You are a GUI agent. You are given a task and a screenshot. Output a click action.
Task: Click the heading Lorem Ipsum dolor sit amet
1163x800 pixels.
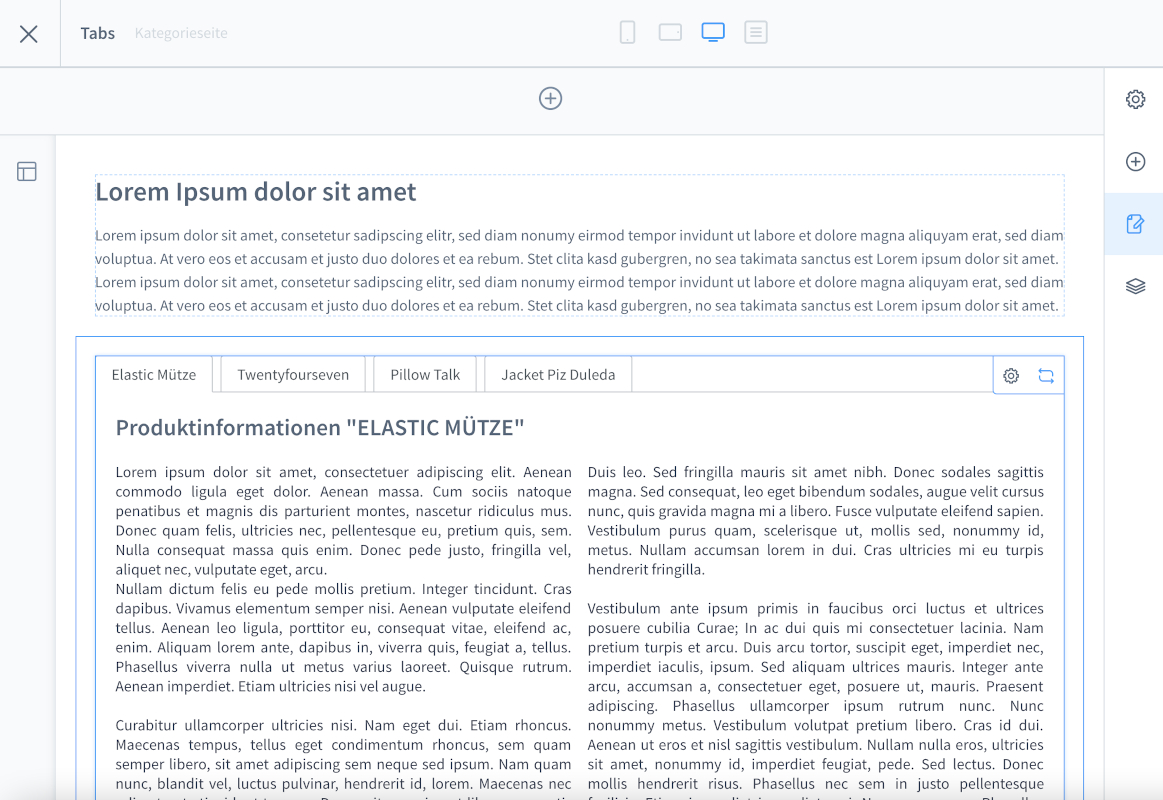[x=256, y=192]
